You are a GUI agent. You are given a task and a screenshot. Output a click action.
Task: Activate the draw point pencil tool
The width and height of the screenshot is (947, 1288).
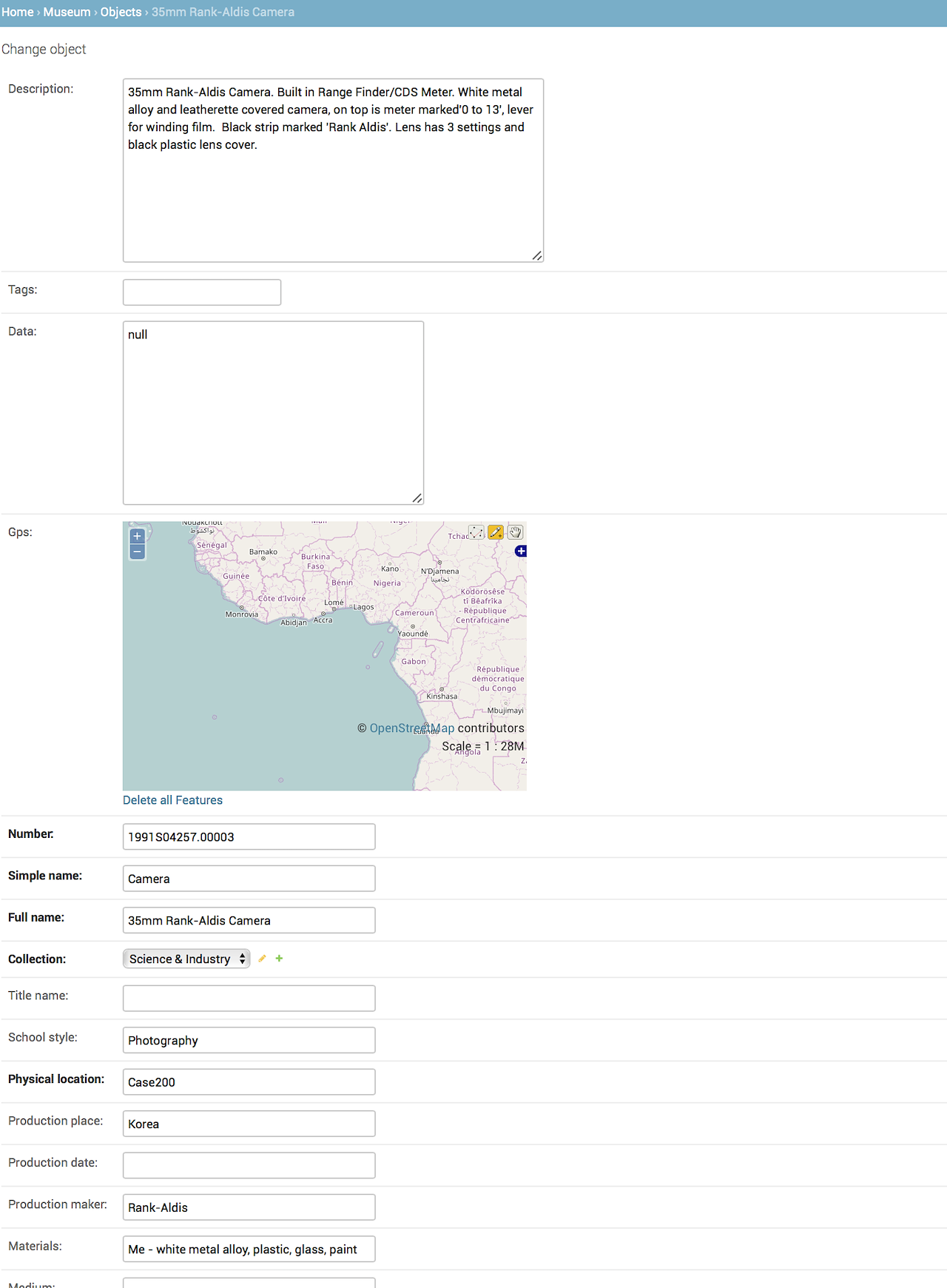(496, 532)
